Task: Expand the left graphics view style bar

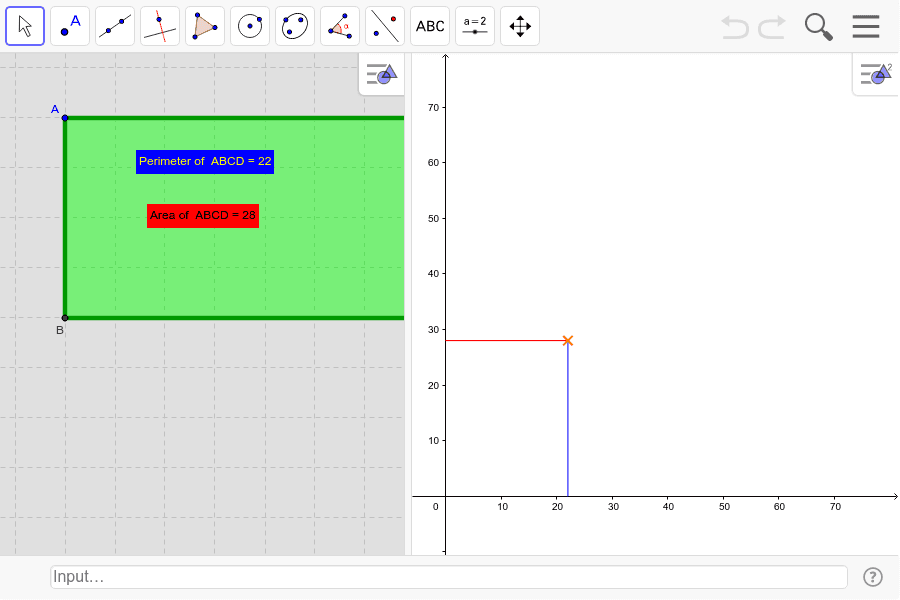Action: 381,74
